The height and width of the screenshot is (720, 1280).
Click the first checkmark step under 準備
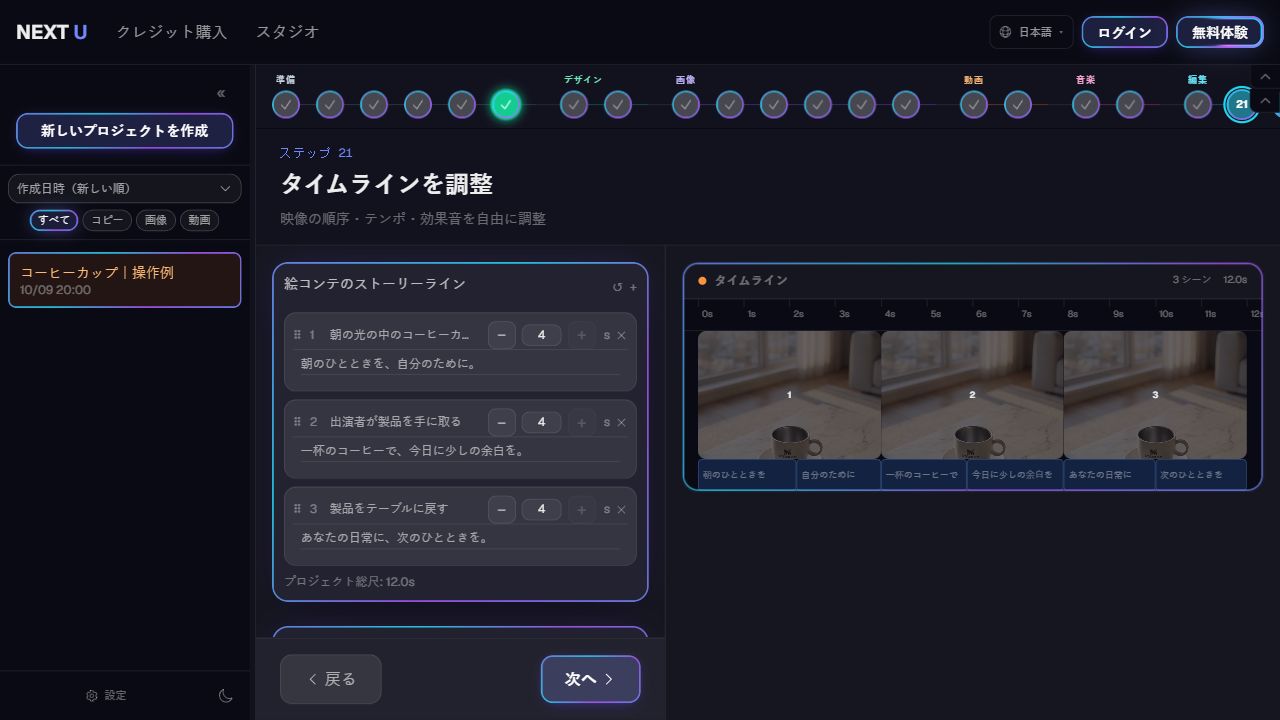[x=286, y=104]
